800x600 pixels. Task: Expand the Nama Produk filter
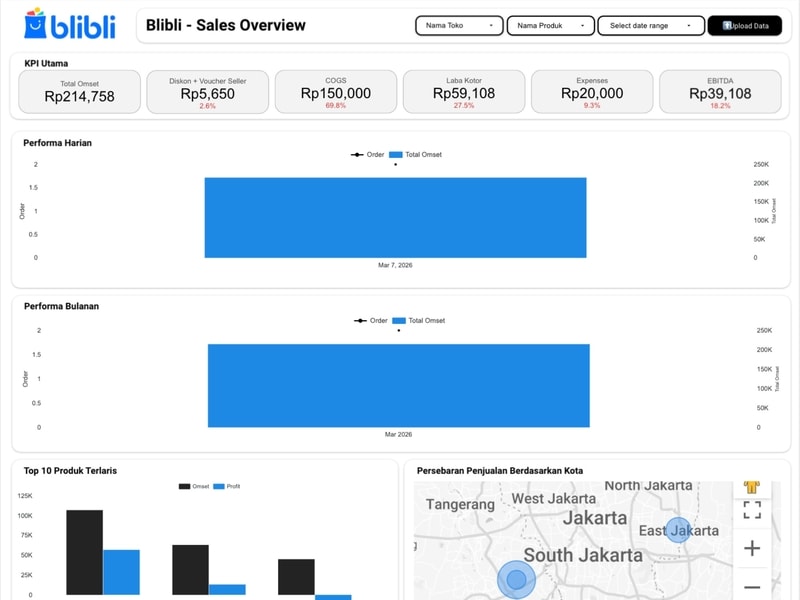[x=551, y=26]
